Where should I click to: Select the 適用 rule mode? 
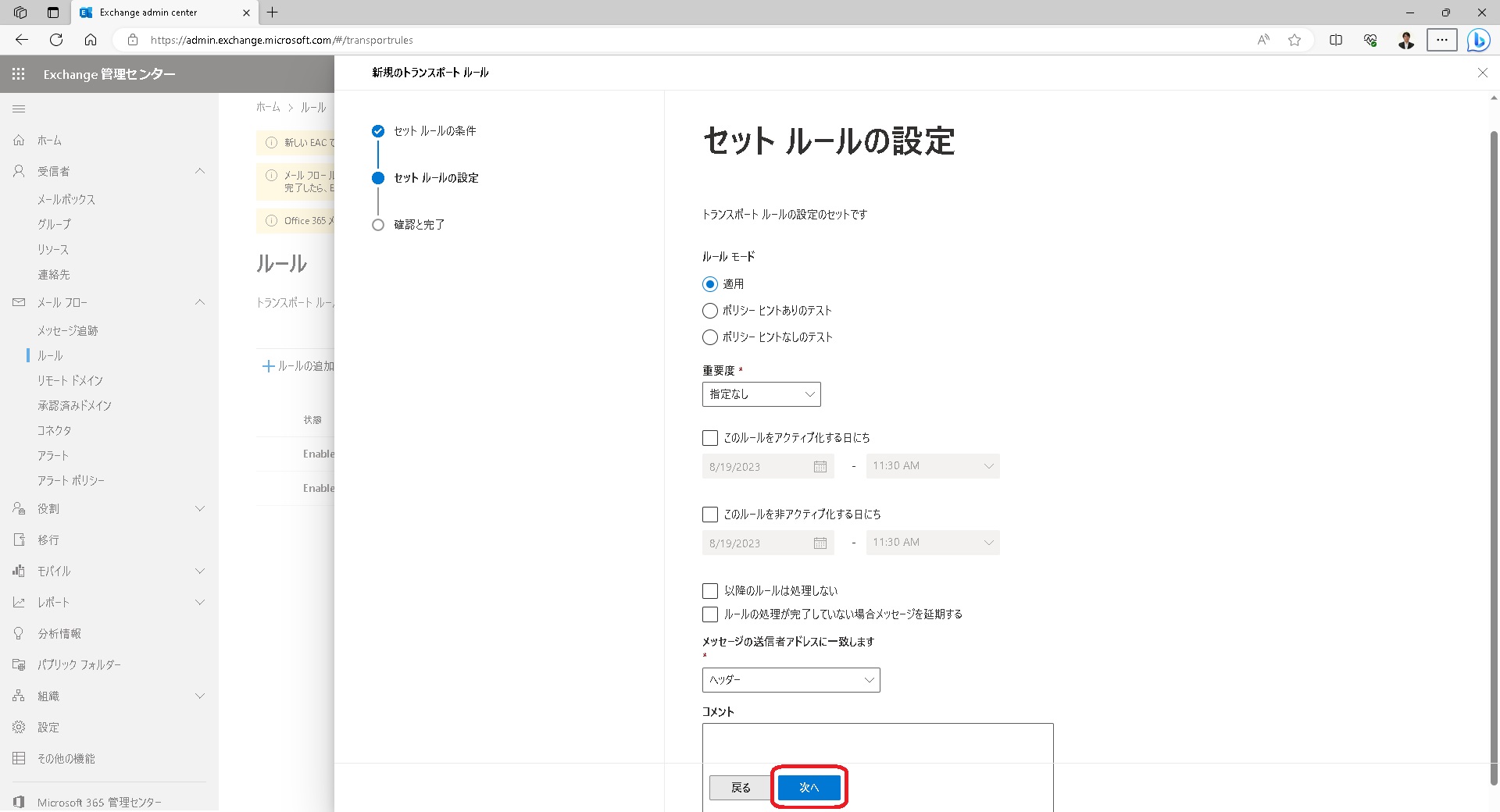point(709,284)
